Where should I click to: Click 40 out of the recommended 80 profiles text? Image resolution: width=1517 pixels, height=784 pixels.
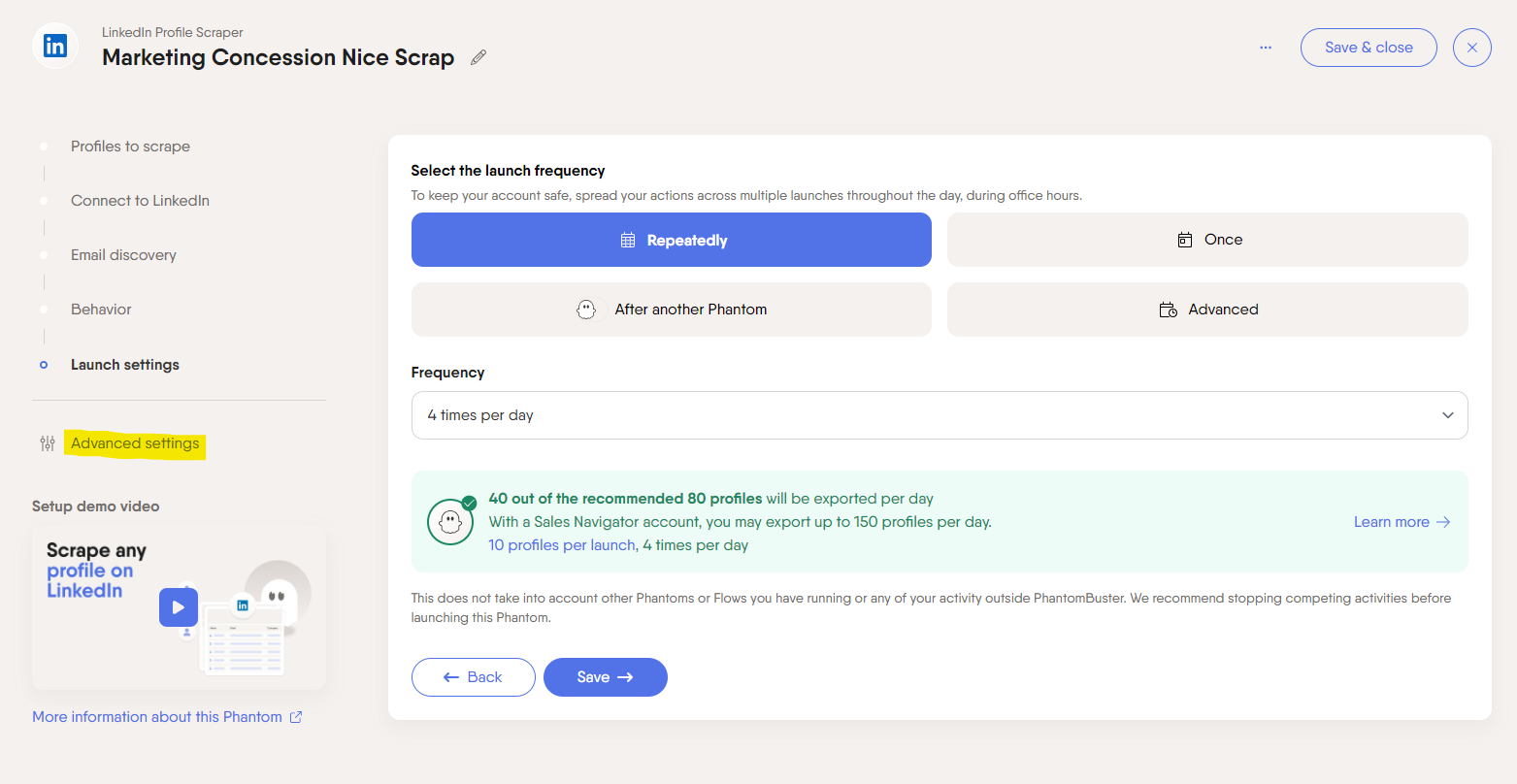click(625, 499)
